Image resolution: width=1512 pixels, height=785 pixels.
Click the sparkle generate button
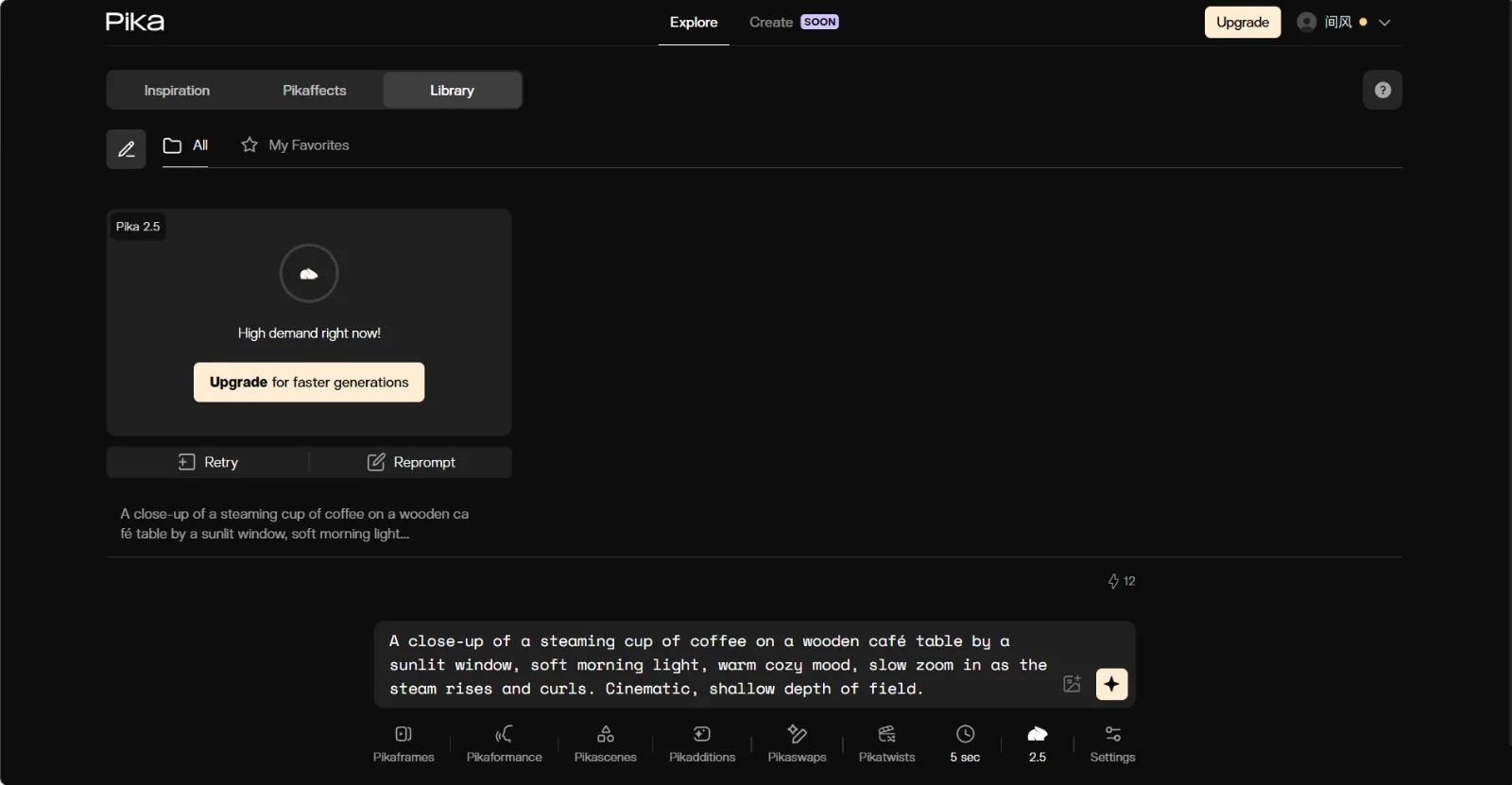pos(1111,684)
